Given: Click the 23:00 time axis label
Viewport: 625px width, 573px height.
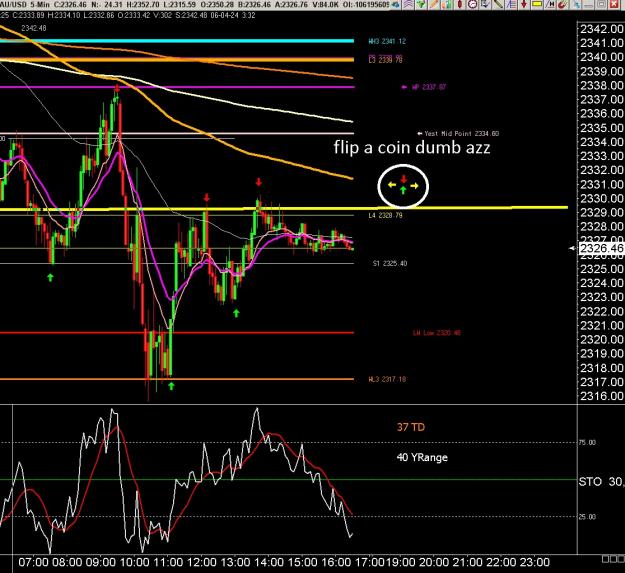Looking at the screenshot, I should [x=535, y=562].
